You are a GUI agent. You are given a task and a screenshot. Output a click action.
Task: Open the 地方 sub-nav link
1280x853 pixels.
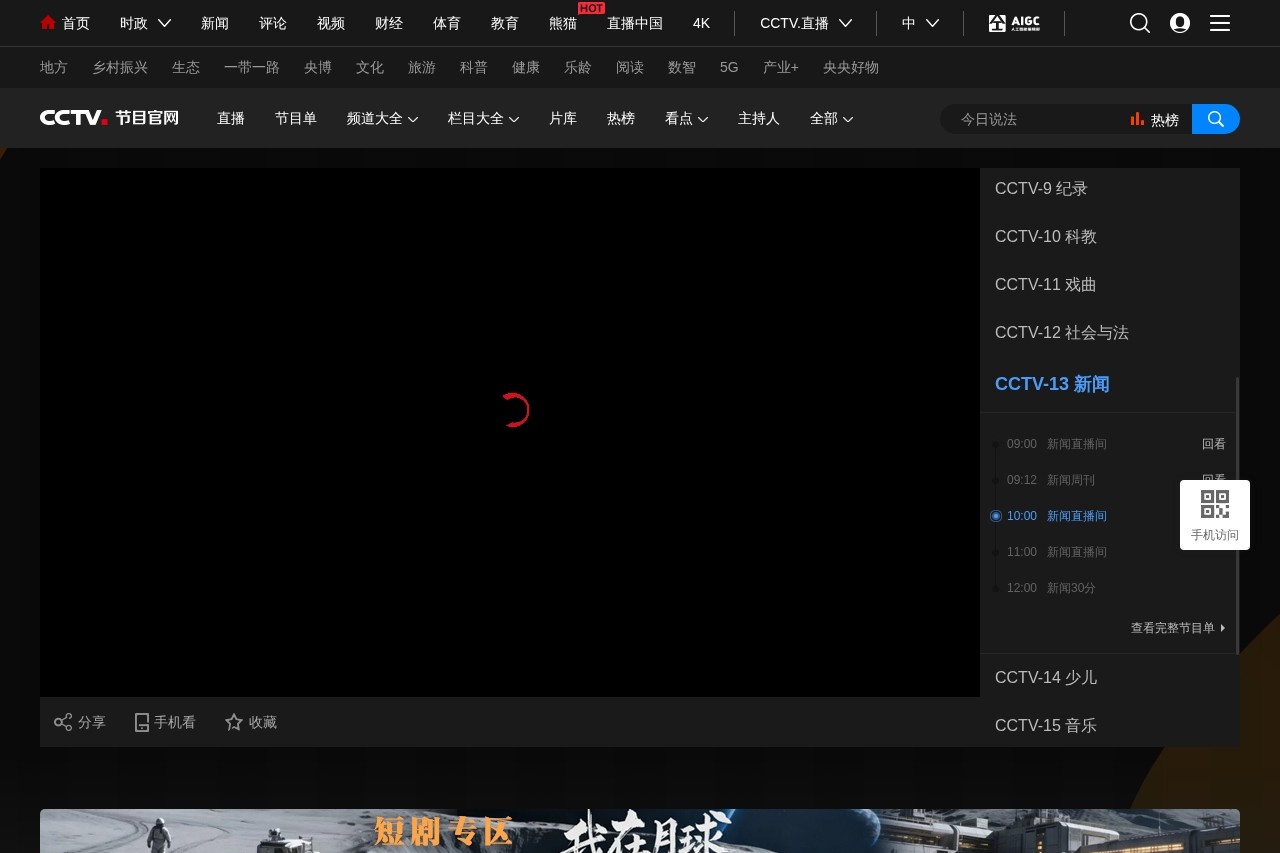point(54,67)
